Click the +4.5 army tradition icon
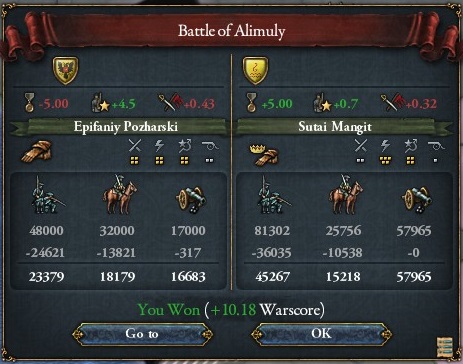Viewport: 463px width, 364px height. click(x=101, y=103)
